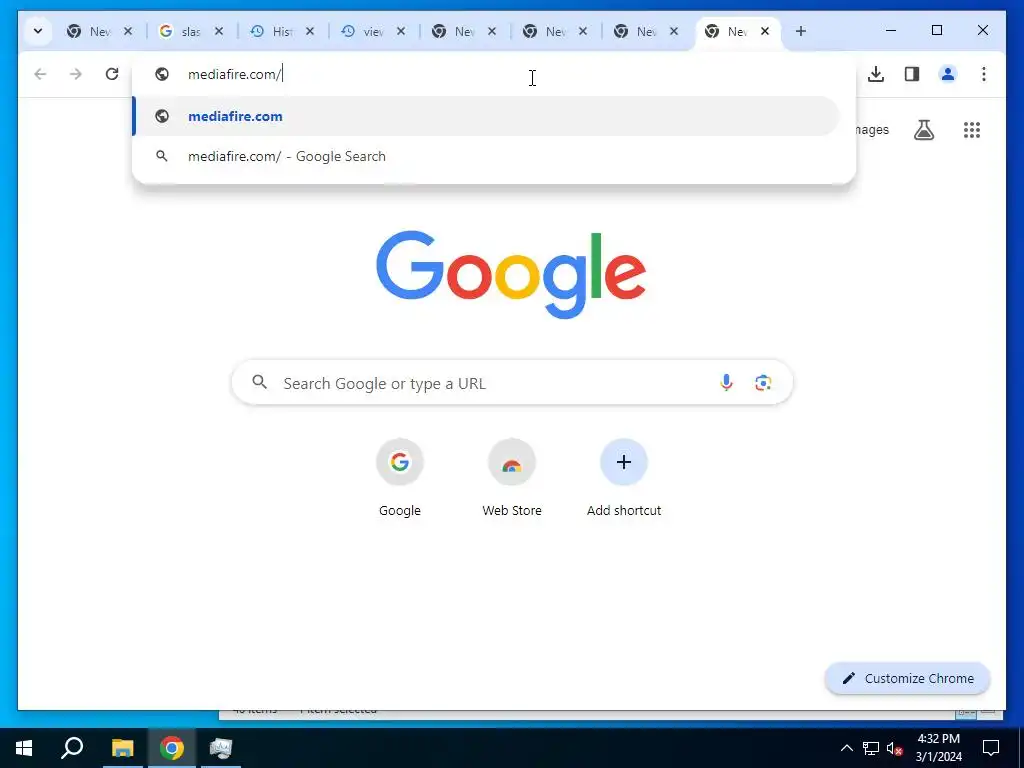Open the tab search dropdown arrow
This screenshot has width=1024, height=768.
point(38,31)
